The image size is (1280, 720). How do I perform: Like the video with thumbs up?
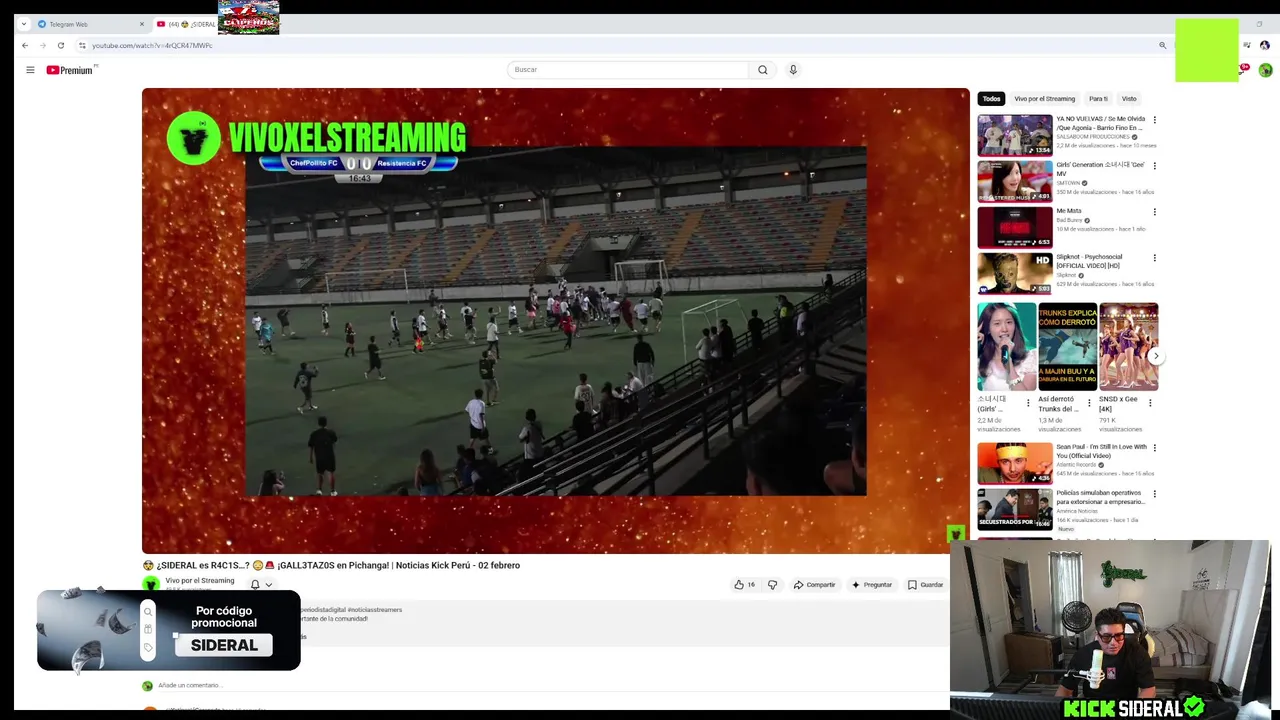click(745, 585)
